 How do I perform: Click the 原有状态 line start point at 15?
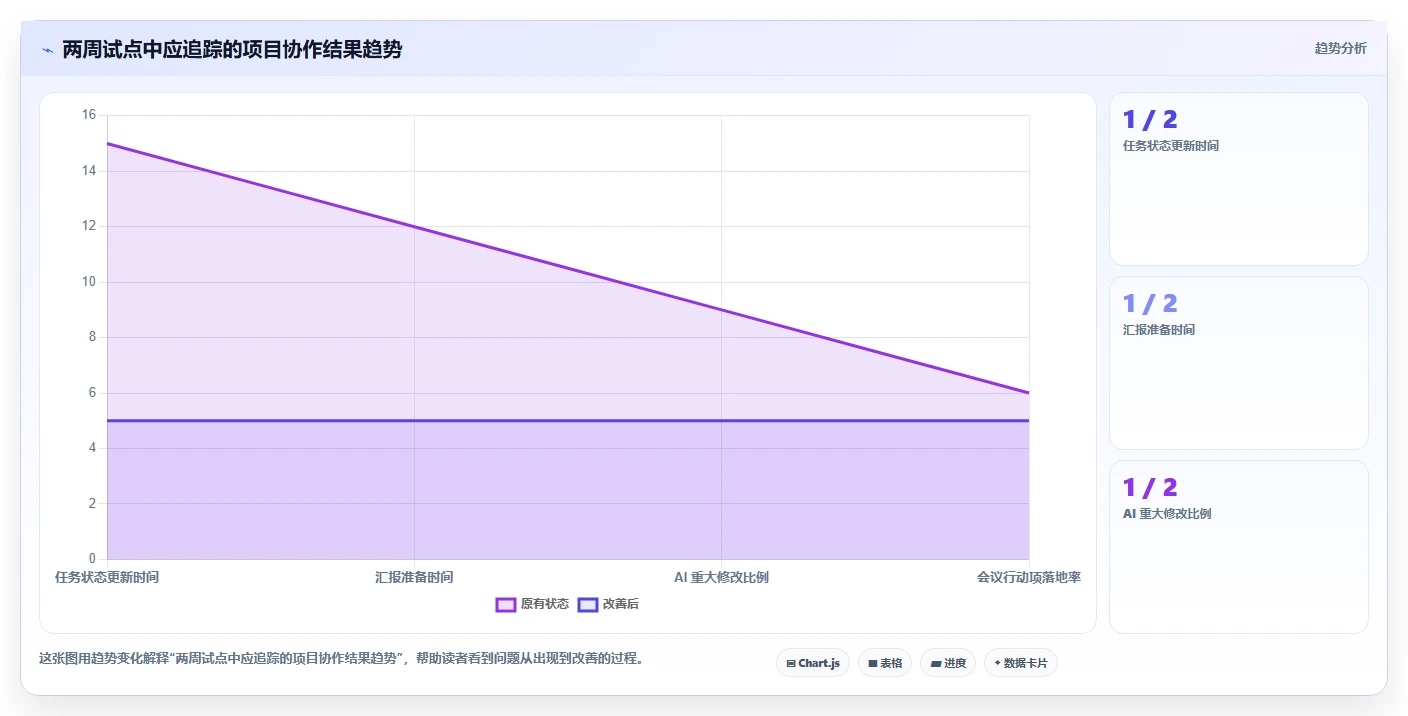coord(107,143)
